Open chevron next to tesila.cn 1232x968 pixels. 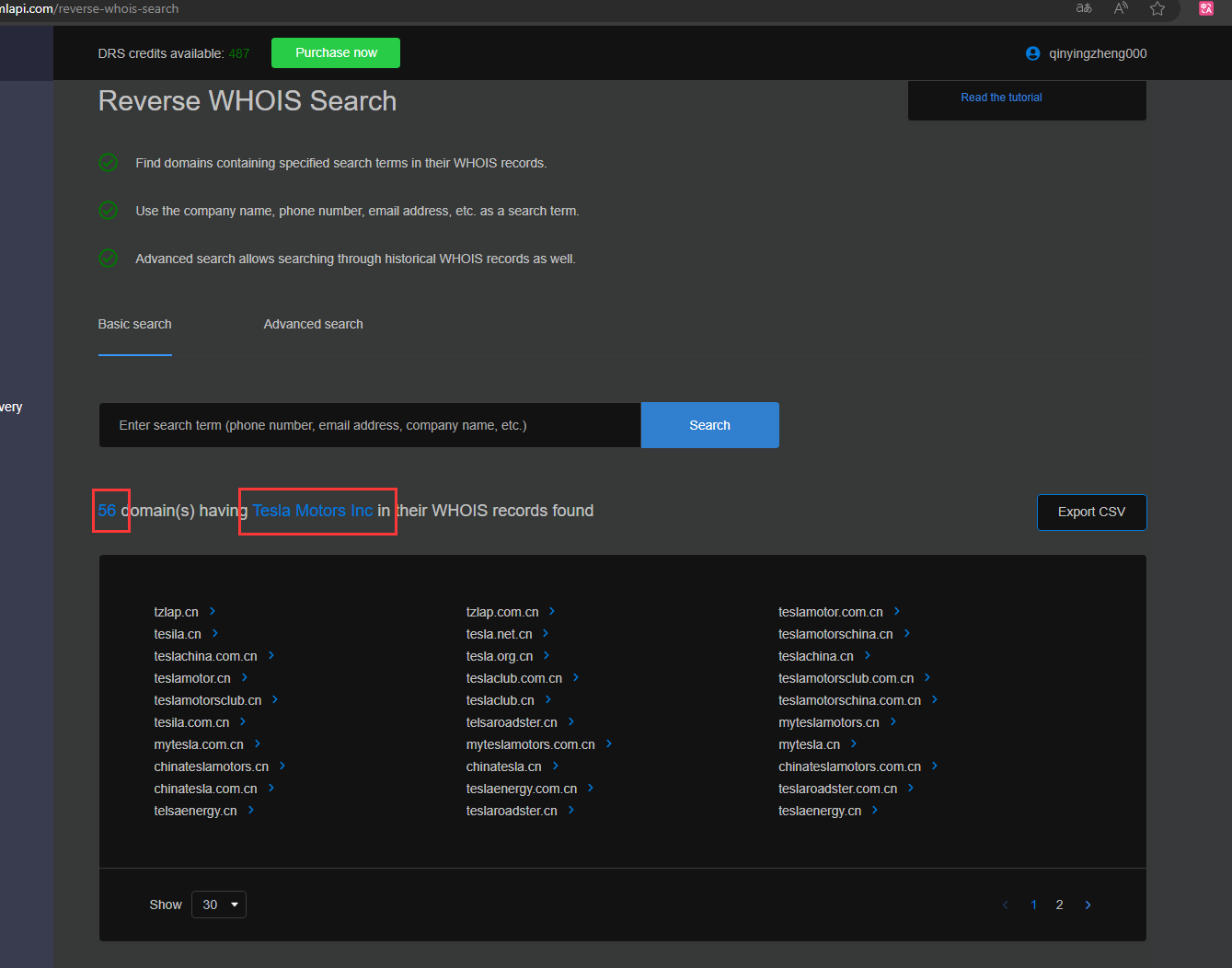[x=215, y=633]
